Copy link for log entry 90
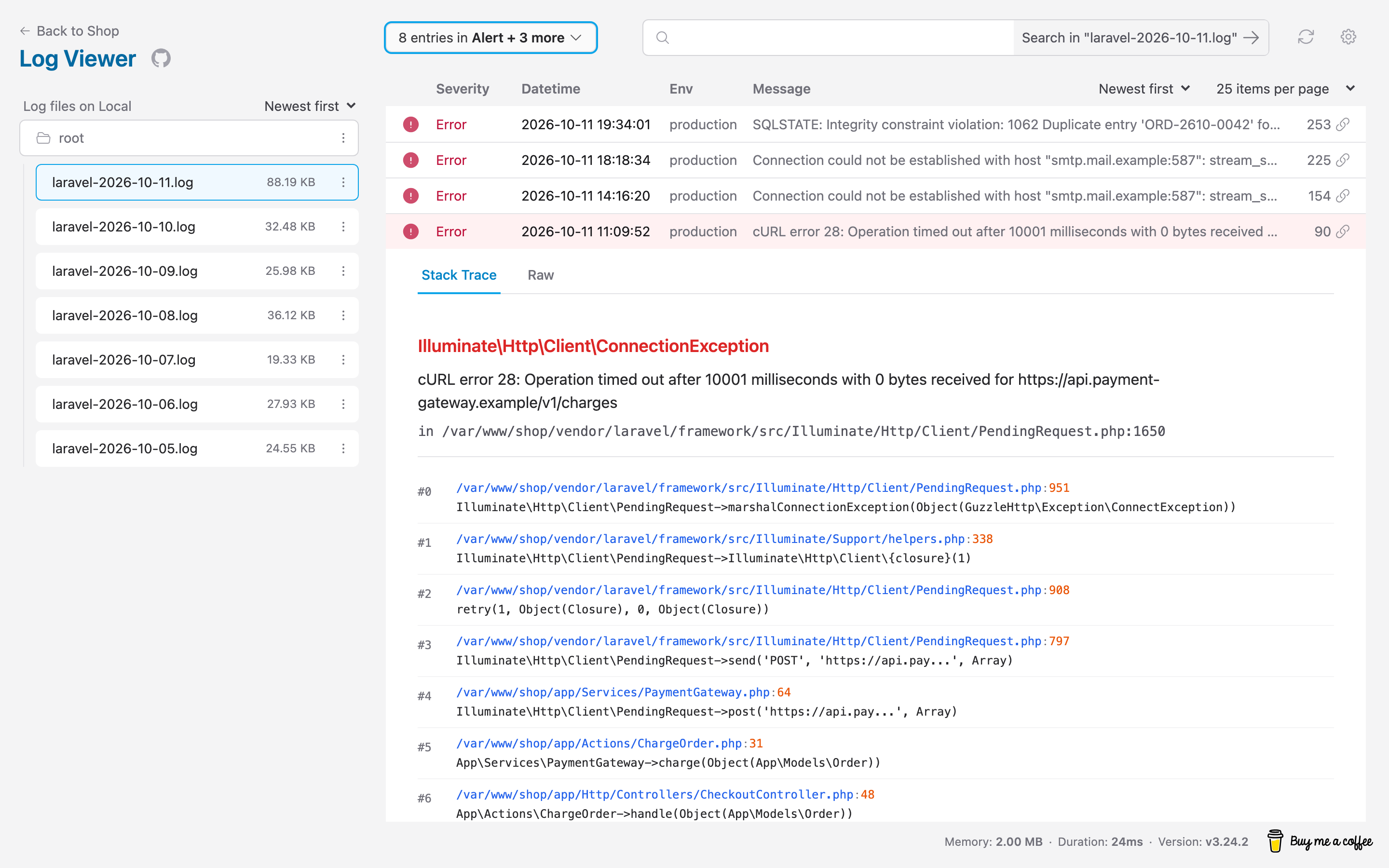The image size is (1389, 868). click(1343, 231)
